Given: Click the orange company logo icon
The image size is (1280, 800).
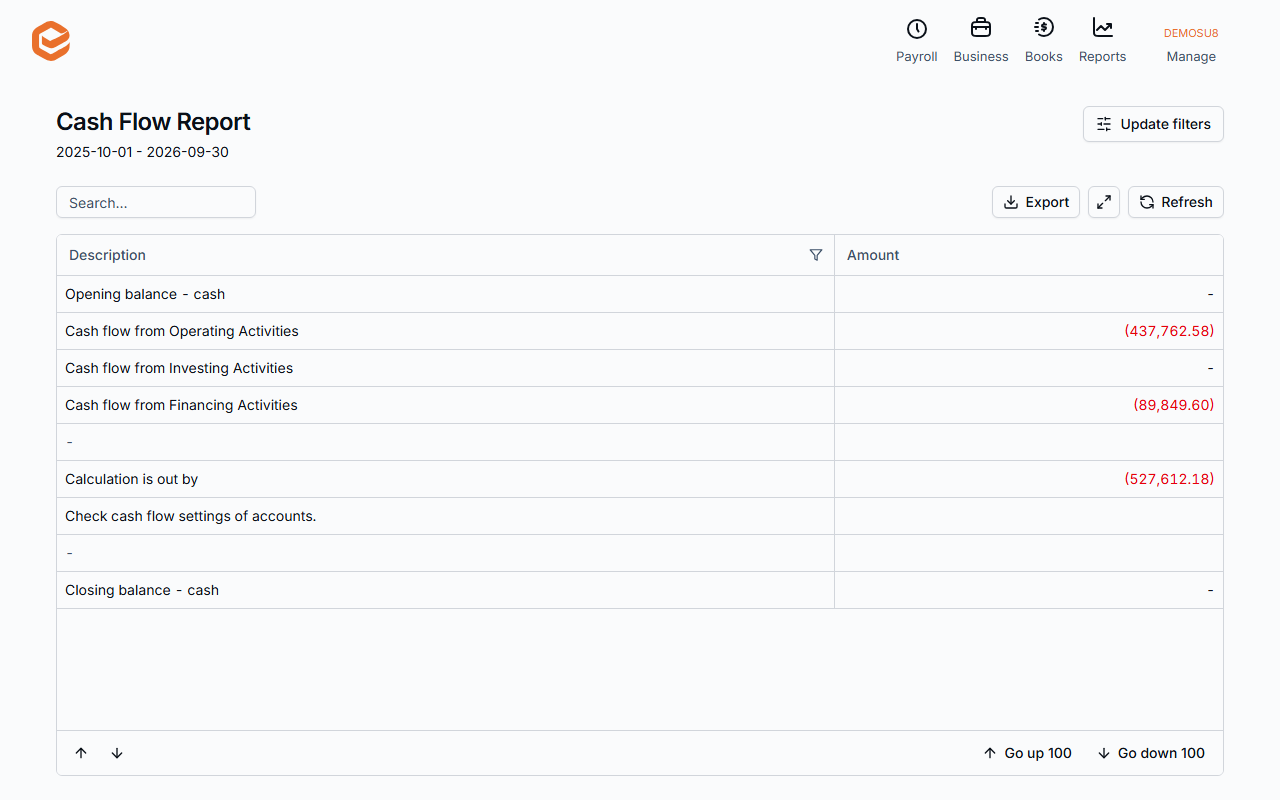Looking at the screenshot, I should [51, 41].
